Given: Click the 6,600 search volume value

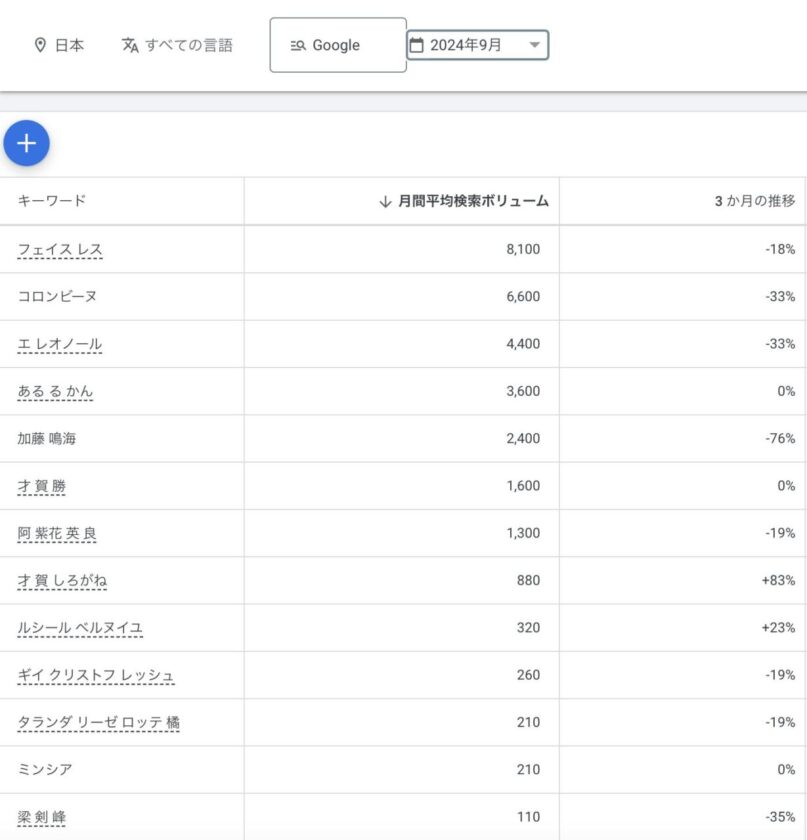Looking at the screenshot, I should tap(523, 296).
